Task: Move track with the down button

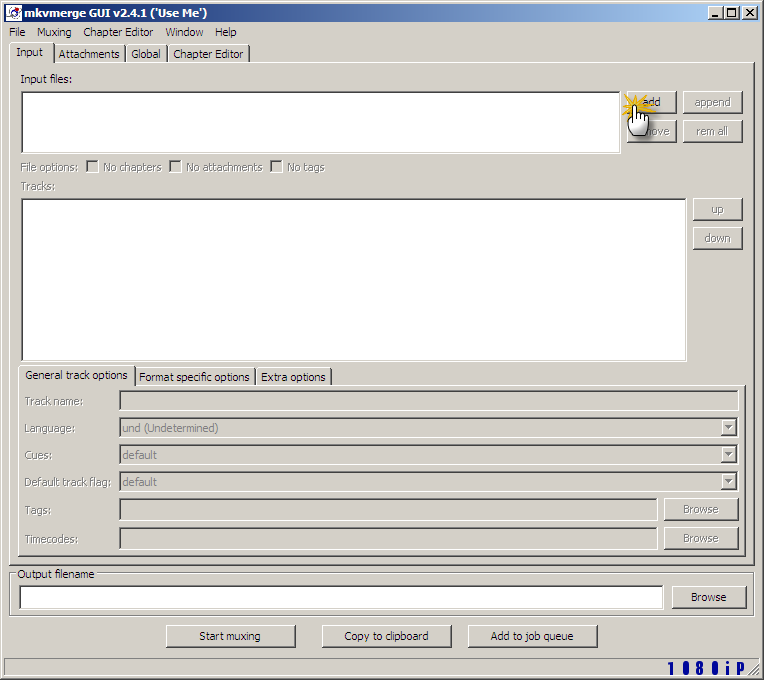Action: (717, 238)
